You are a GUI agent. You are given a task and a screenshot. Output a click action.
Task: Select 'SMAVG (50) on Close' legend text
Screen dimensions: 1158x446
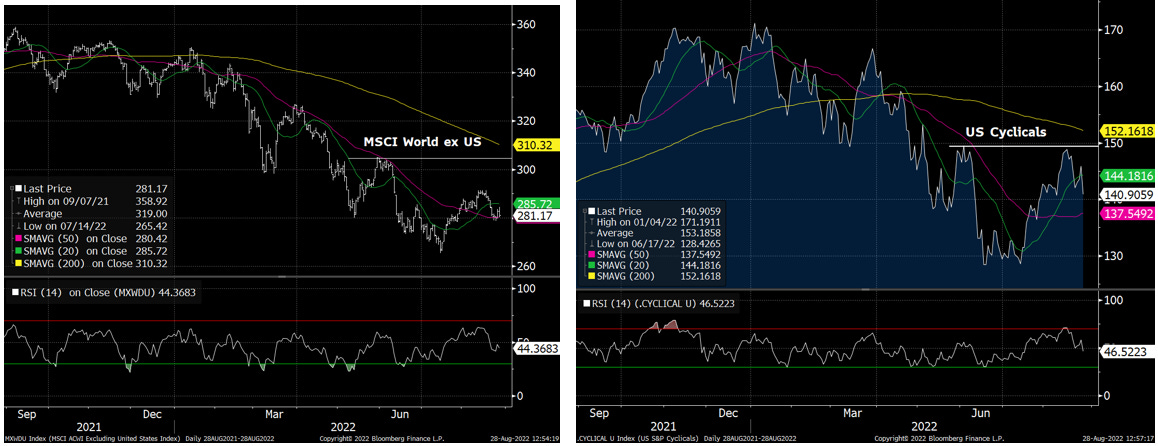75,239
